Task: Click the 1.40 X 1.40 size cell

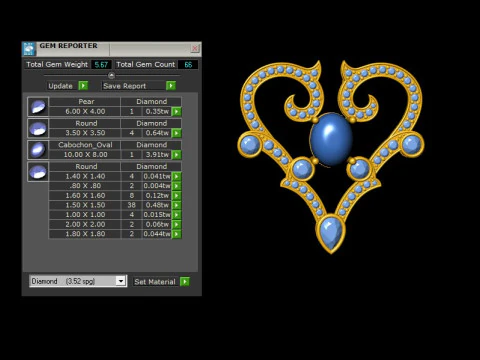Action: [x=85, y=176]
